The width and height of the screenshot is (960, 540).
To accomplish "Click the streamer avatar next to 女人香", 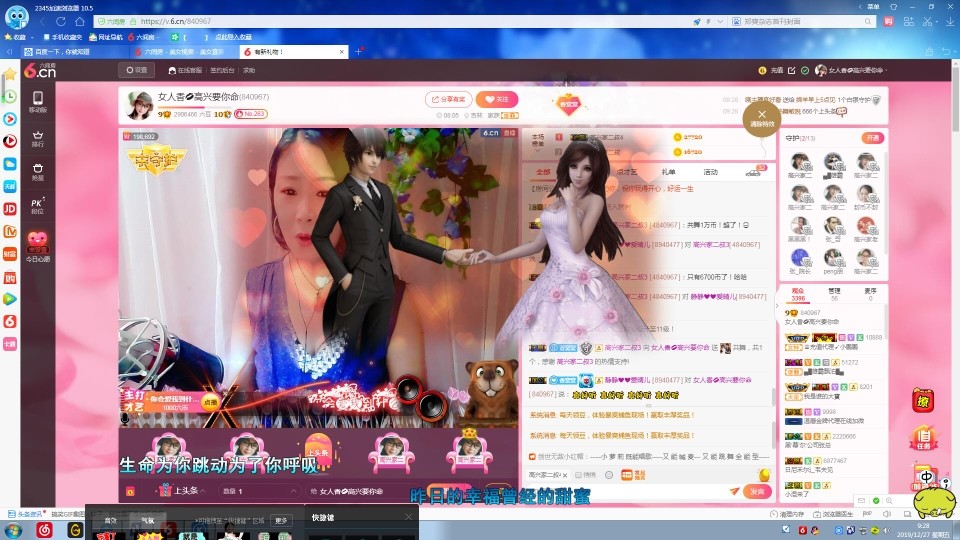I will [139, 105].
